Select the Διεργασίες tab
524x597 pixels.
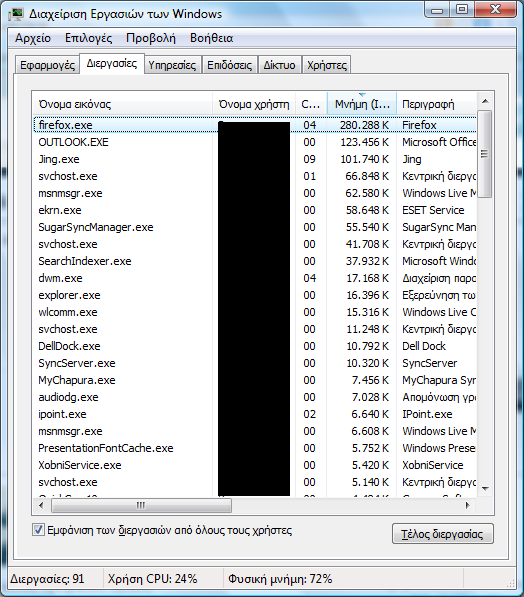(x=112, y=63)
